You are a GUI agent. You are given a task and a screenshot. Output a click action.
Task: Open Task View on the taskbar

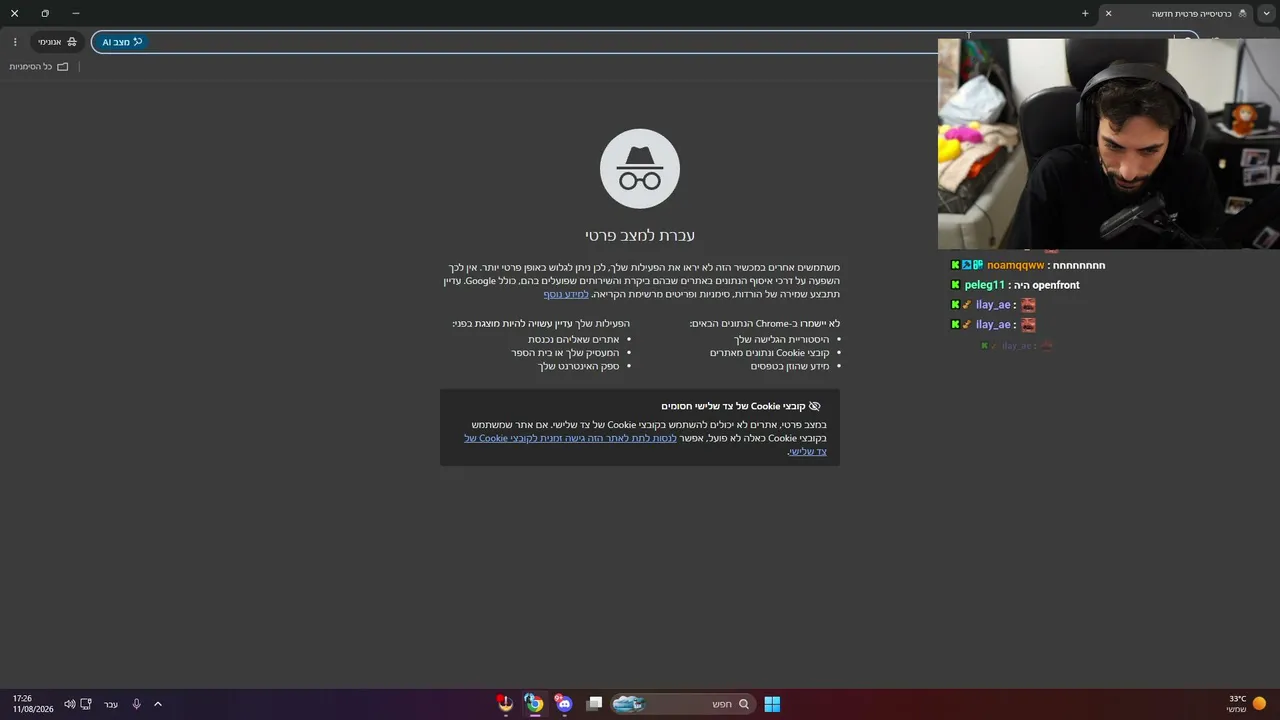coord(594,704)
